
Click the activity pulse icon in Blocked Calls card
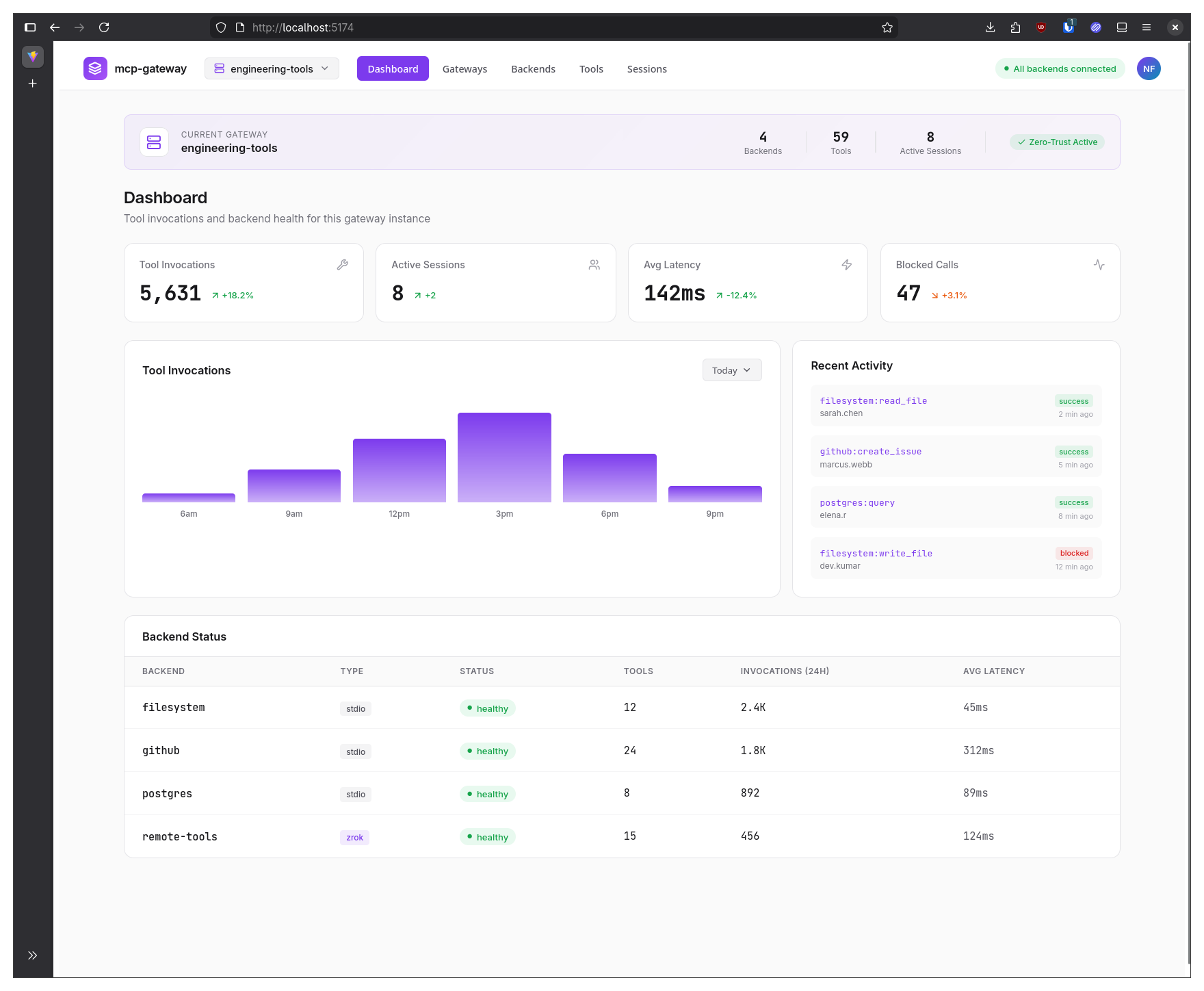1099,265
